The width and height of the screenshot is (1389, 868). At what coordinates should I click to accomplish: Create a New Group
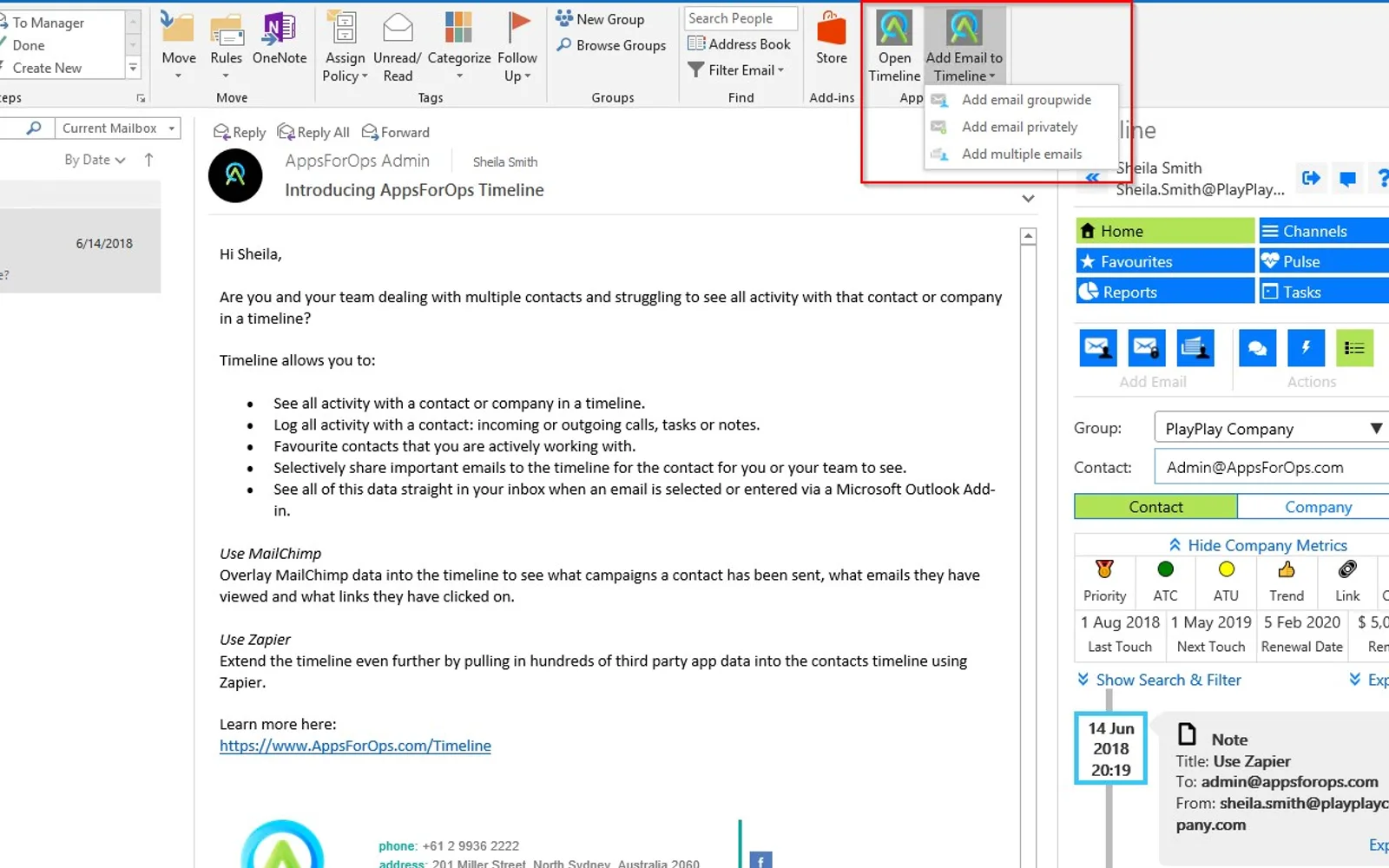pos(600,19)
